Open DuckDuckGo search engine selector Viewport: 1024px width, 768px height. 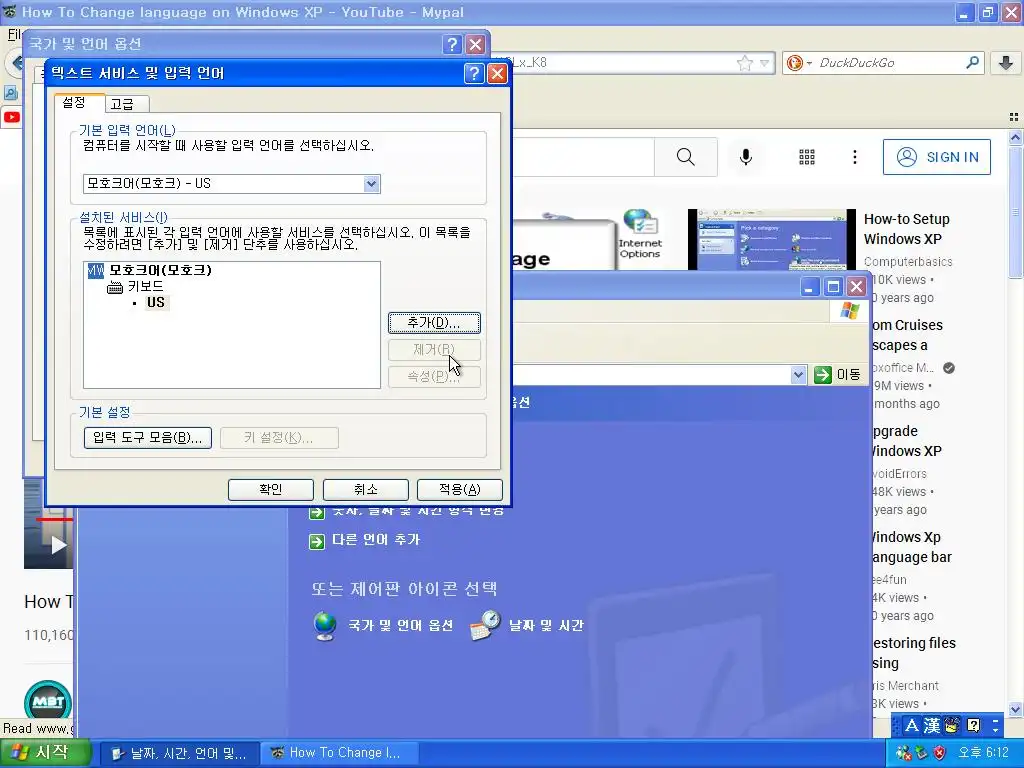799,63
